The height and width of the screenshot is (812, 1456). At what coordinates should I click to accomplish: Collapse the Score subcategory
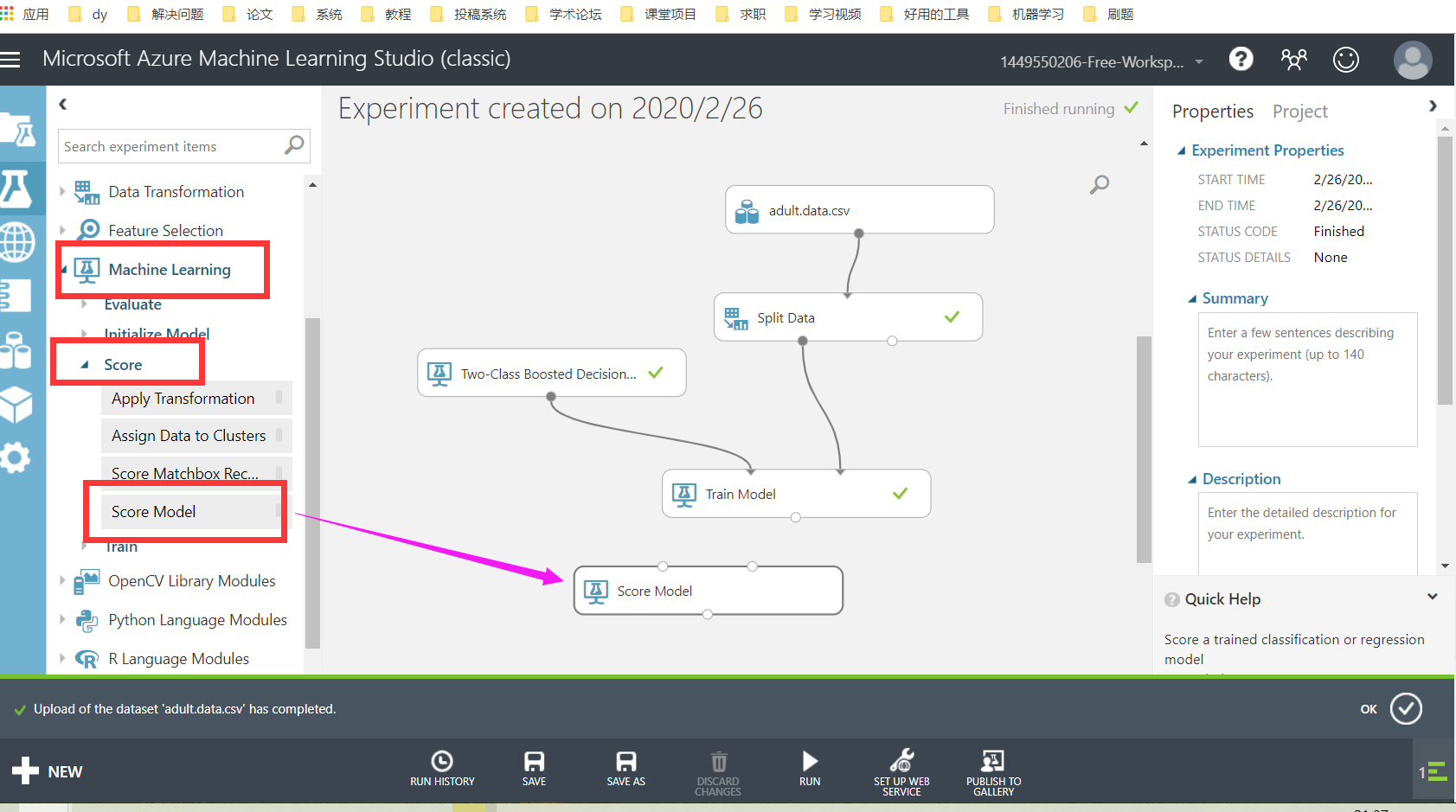(85, 365)
